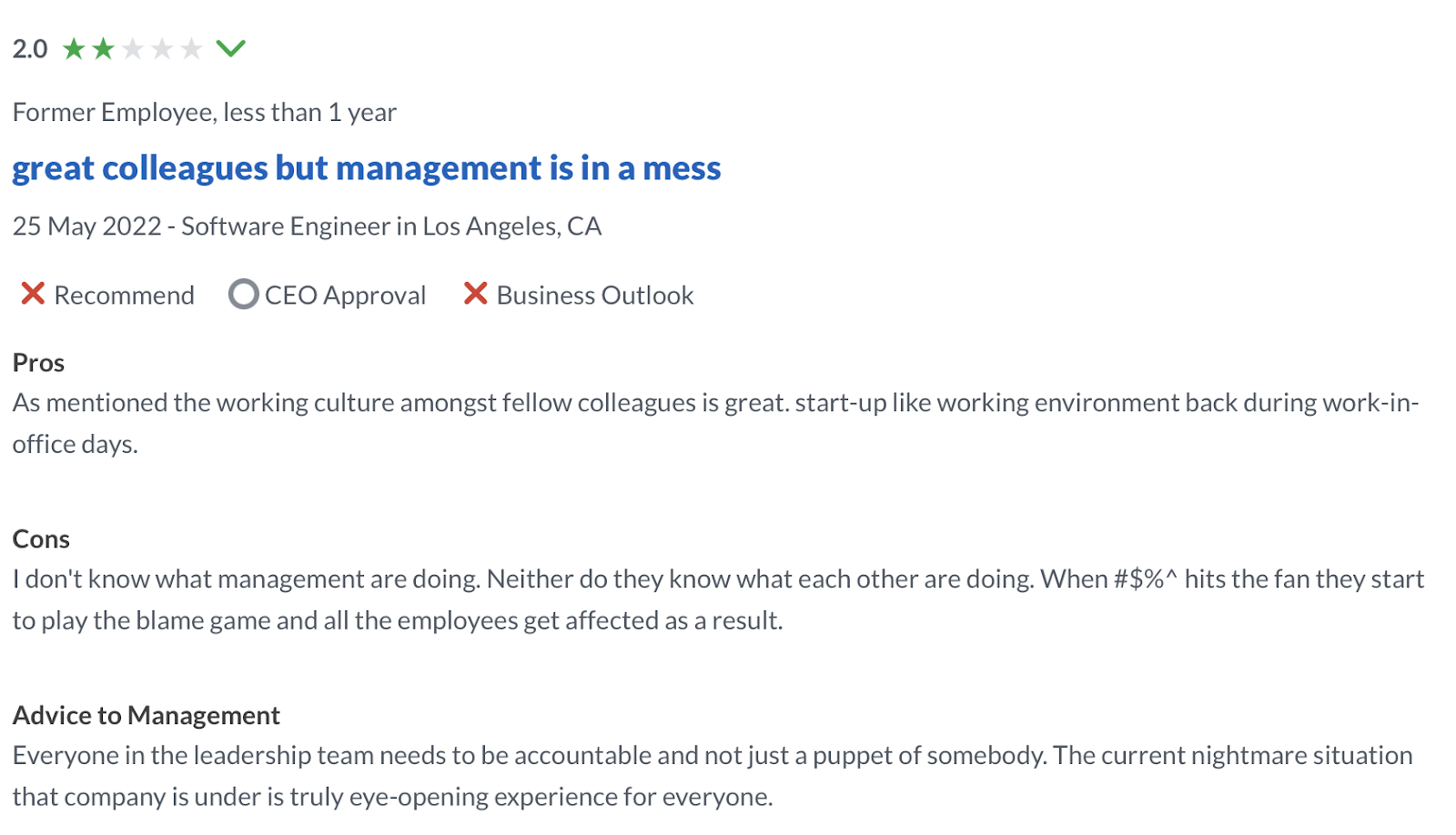1456x835 pixels.
Task: Click the Advice to Management heading
Action: coord(146,716)
